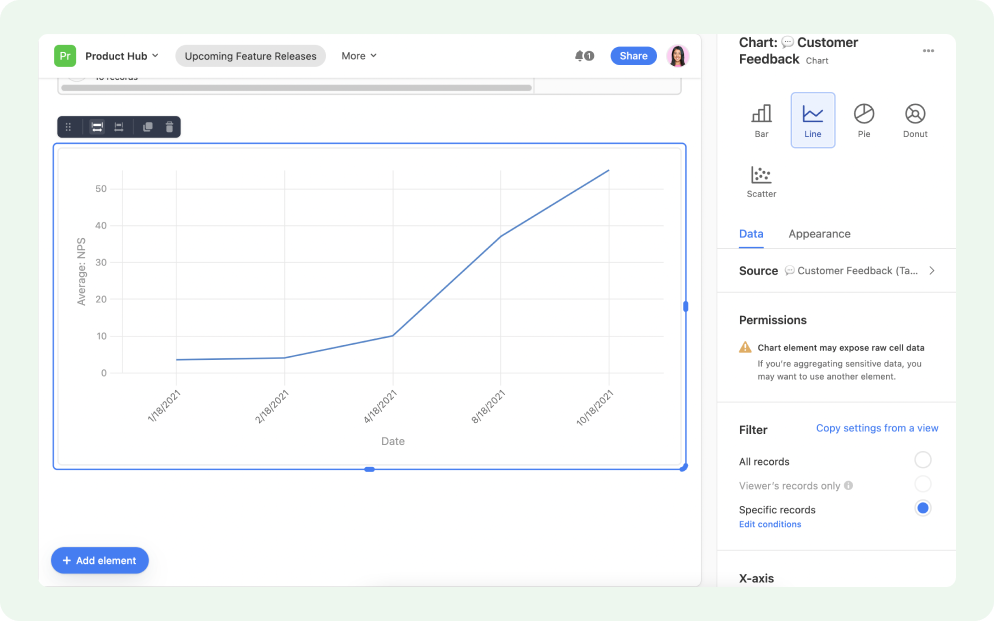Click the Edit conditions link
Screen dimensions: 994x621
click(x=770, y=524)
